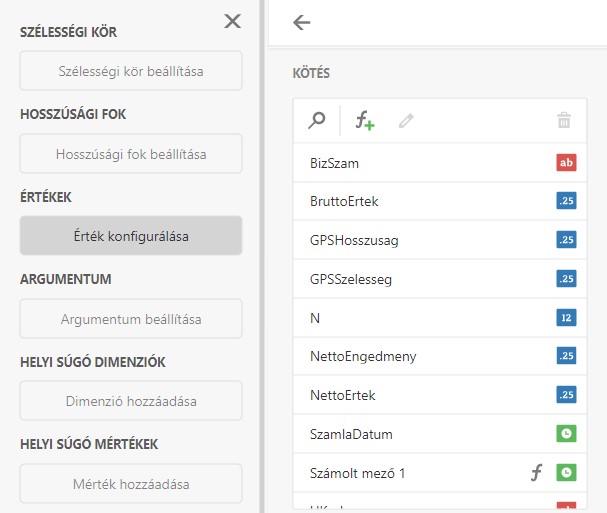Click Szélességi kör beállítása button

tap(131, 71)
